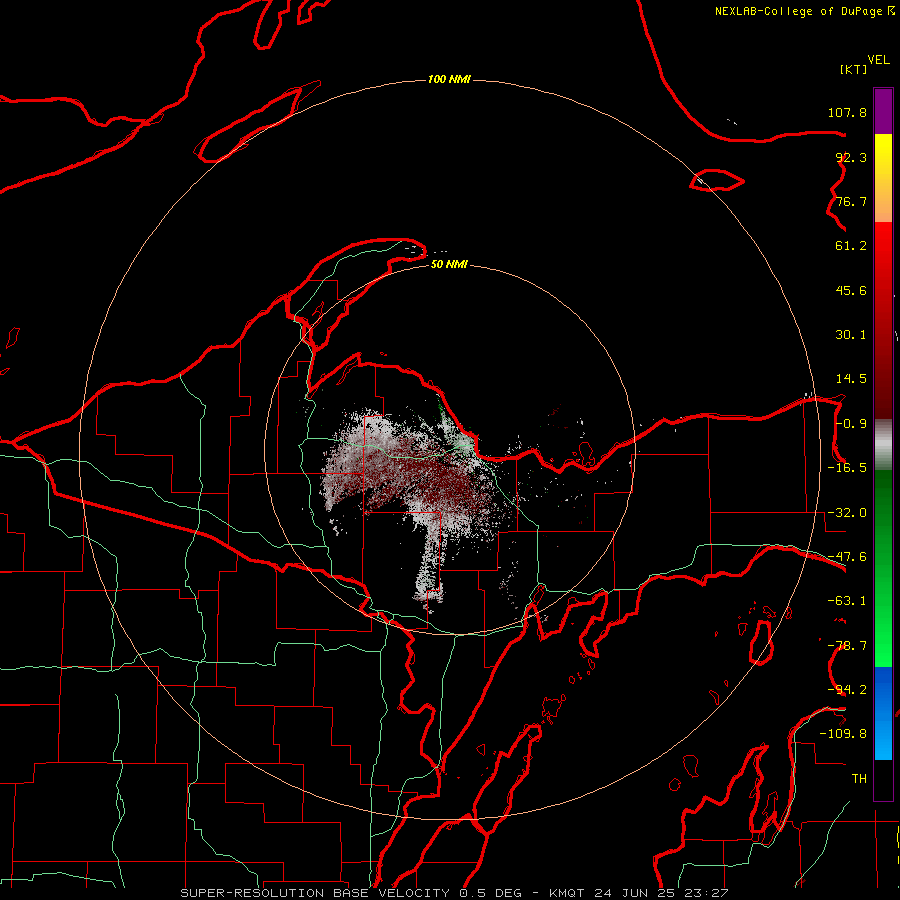
Task: Click the -78.7 velocity scale value
Action: pyautogui.click(x=847, y=646)
